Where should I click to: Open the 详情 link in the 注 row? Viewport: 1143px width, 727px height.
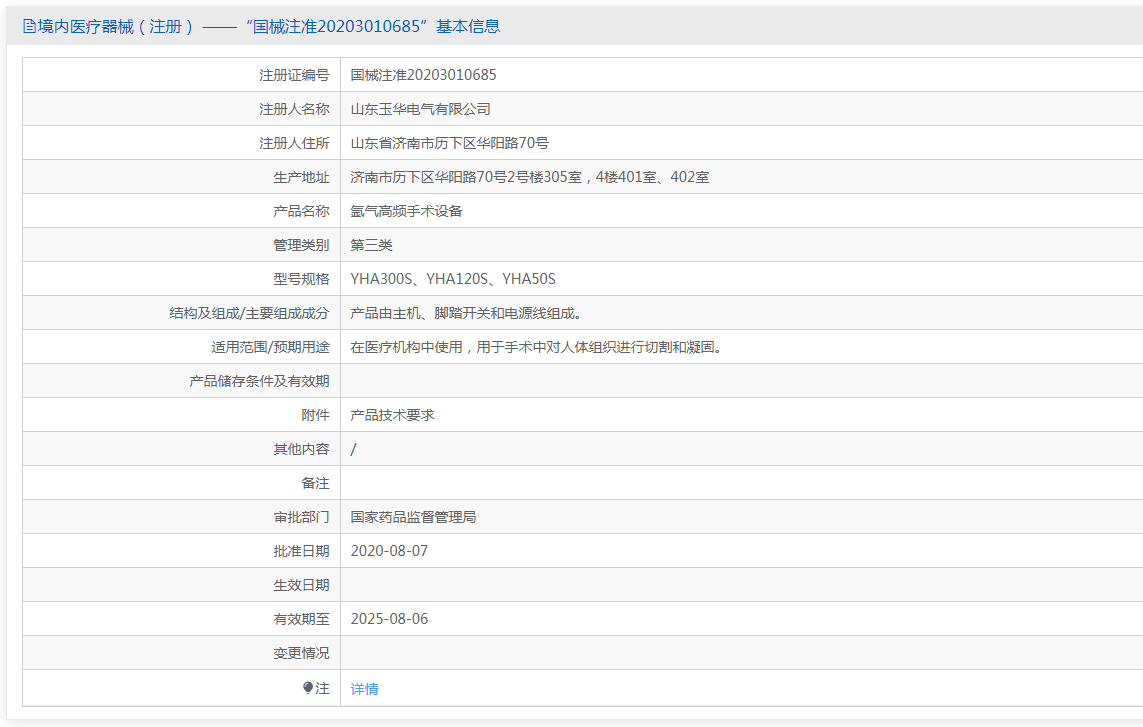pos(364,689)
